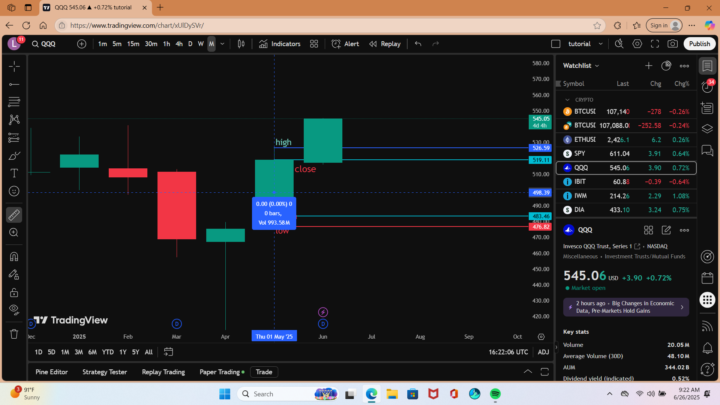Select the crosshair cursor tool
720x405 pixels.
click(14, 67)
